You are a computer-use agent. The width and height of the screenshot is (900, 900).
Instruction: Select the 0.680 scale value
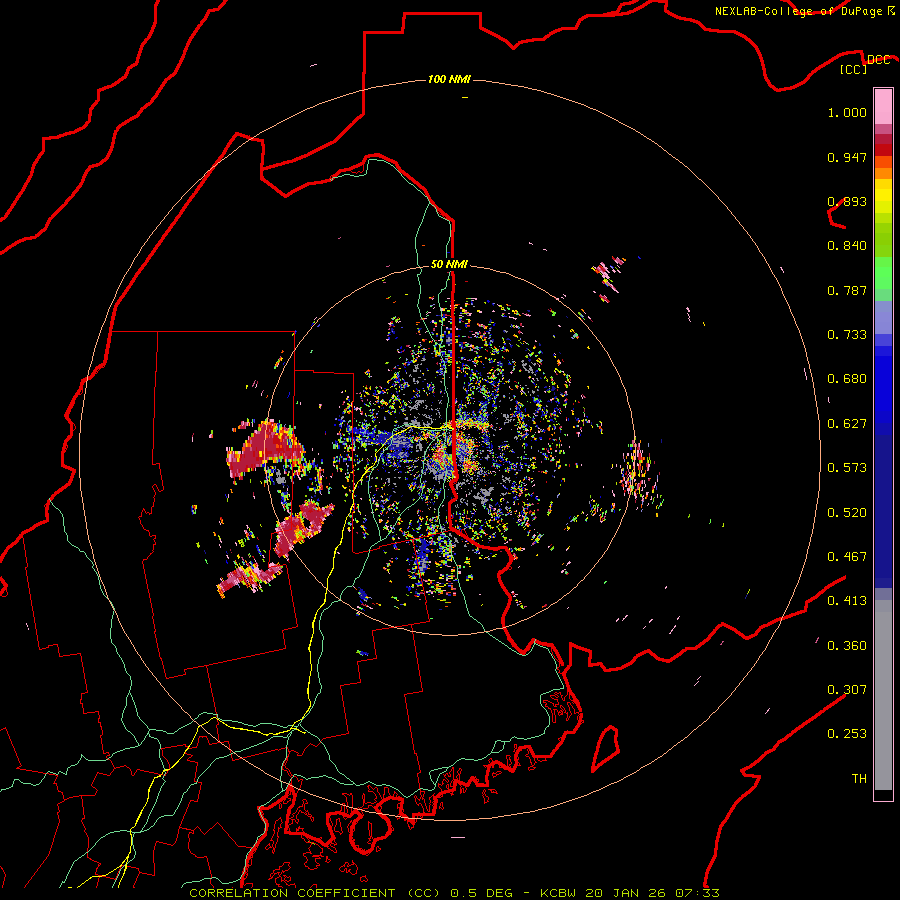tap(847, 379)
